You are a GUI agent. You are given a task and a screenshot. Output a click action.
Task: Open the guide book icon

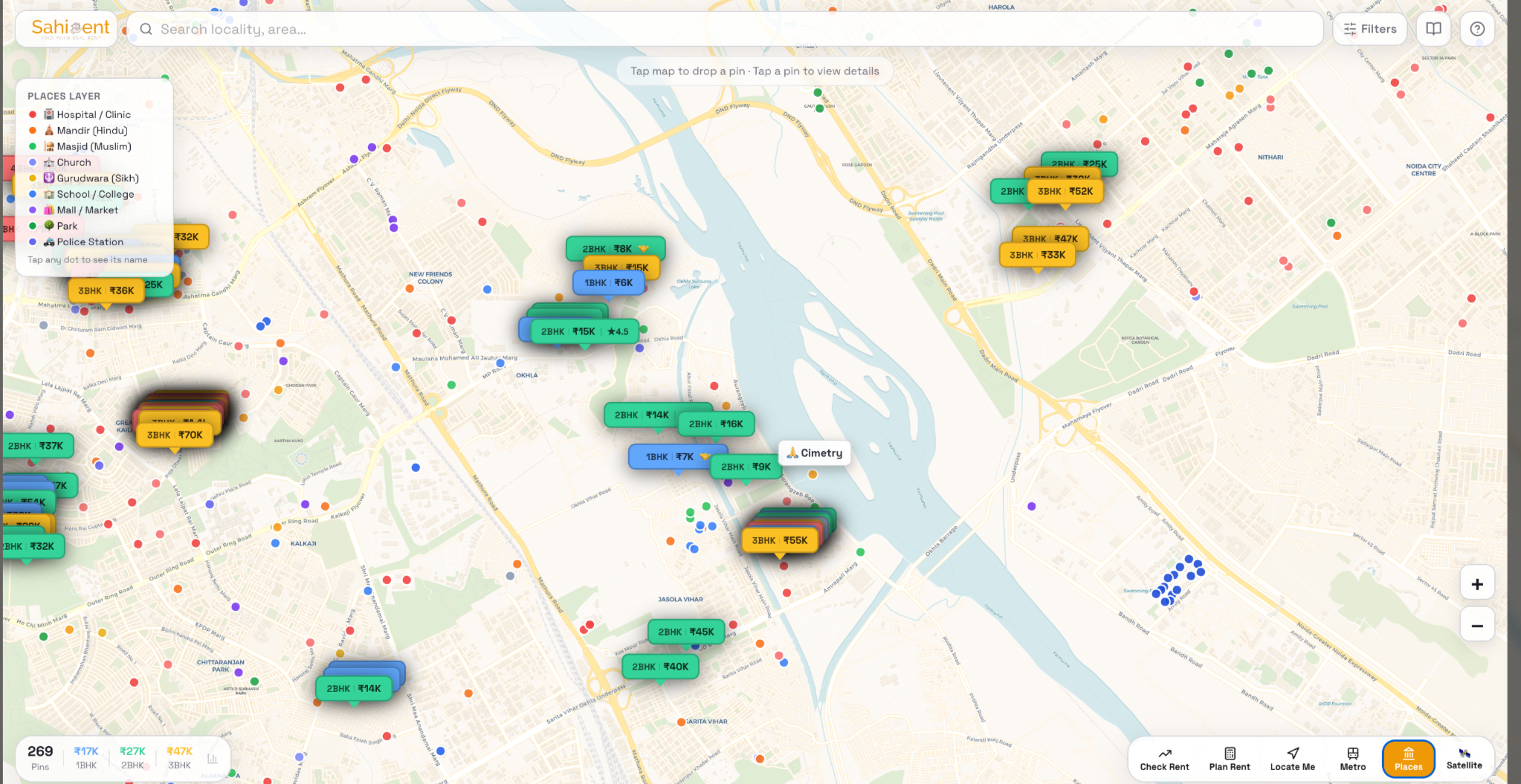point(1433,29)
